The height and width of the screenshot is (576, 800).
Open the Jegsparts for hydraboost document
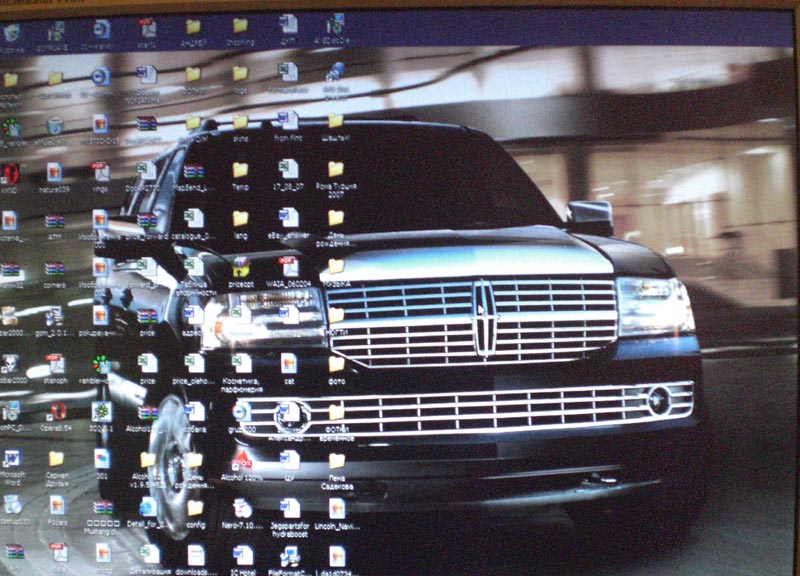click(289, 508)
